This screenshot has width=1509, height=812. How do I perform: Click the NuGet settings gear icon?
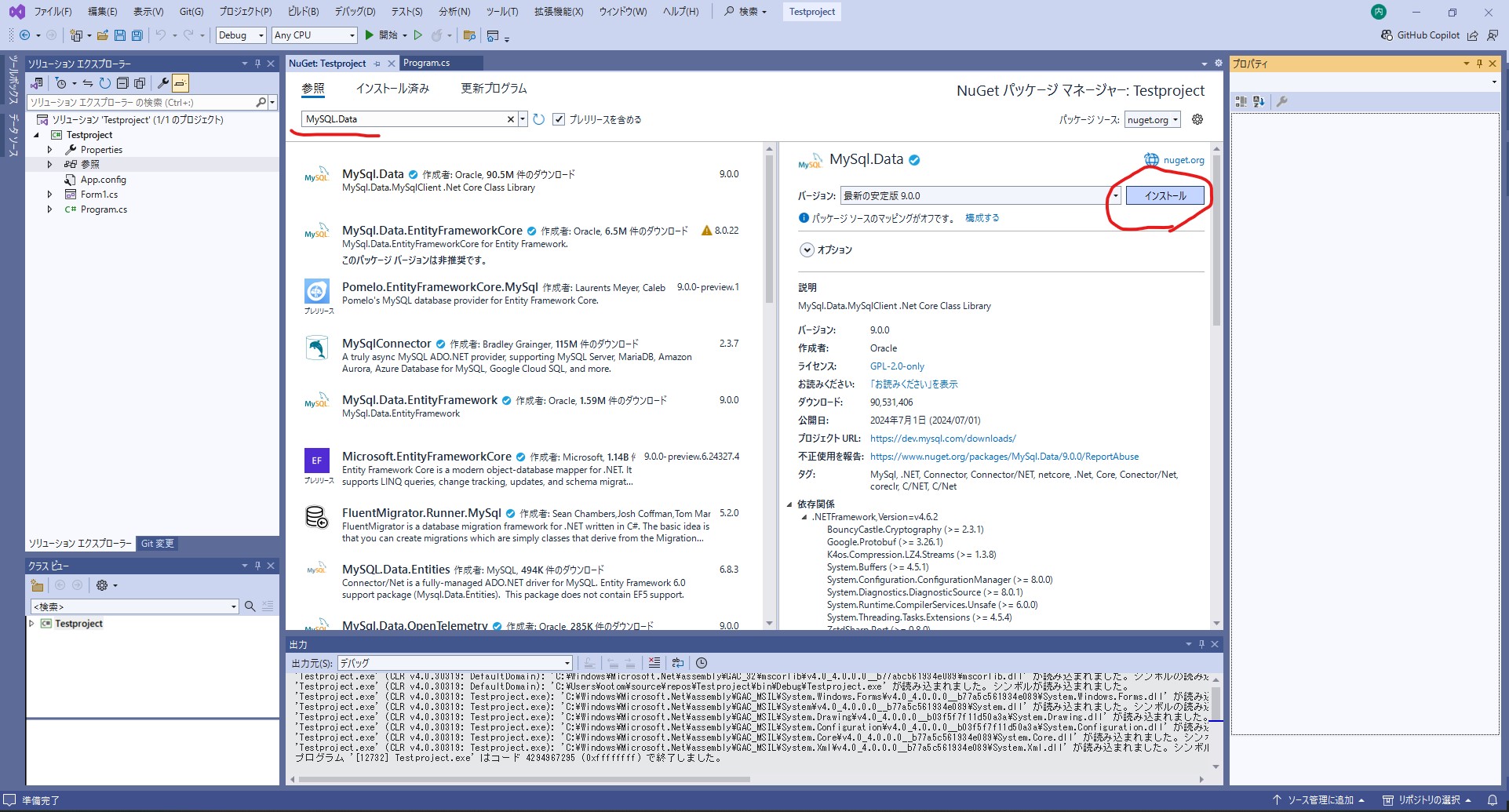pos(1197,119)
